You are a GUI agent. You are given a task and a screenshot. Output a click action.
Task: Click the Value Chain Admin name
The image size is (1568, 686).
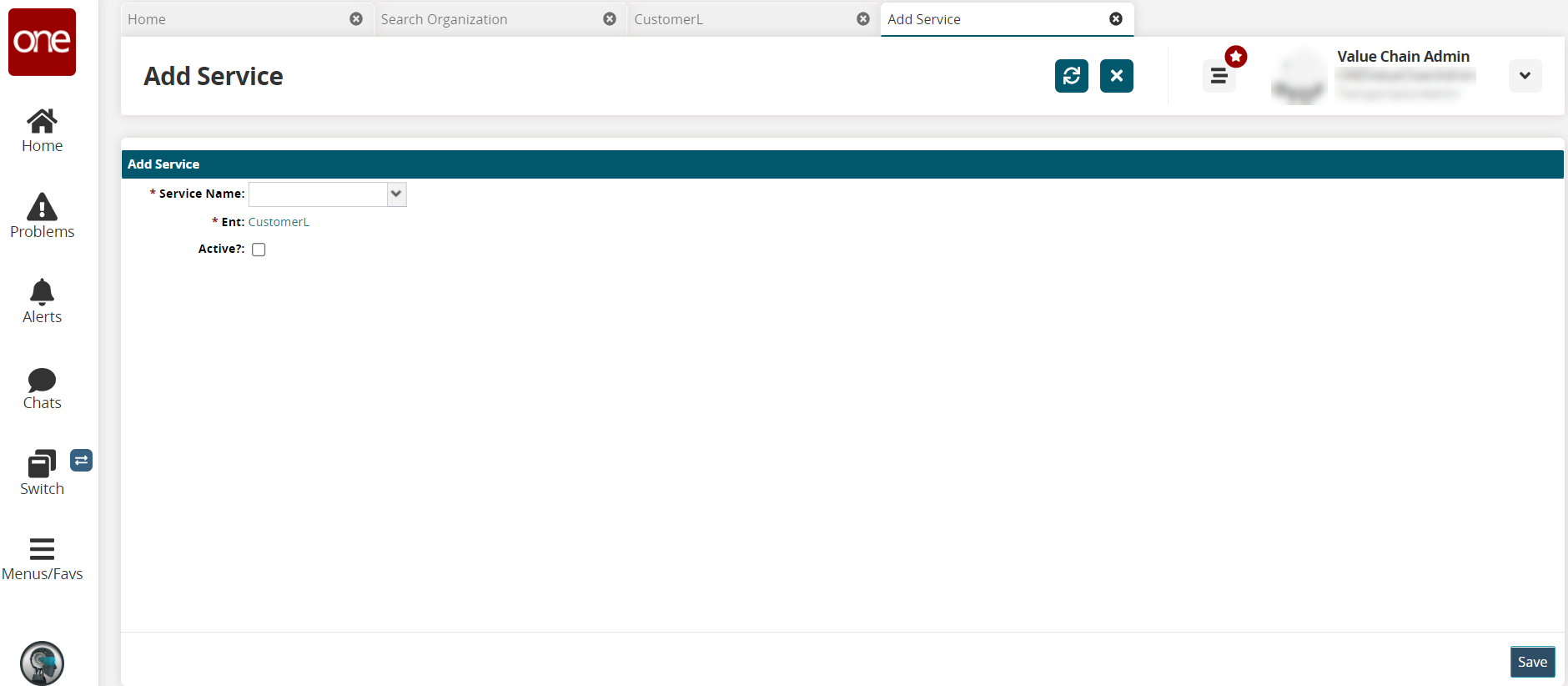coord(1403,56)
